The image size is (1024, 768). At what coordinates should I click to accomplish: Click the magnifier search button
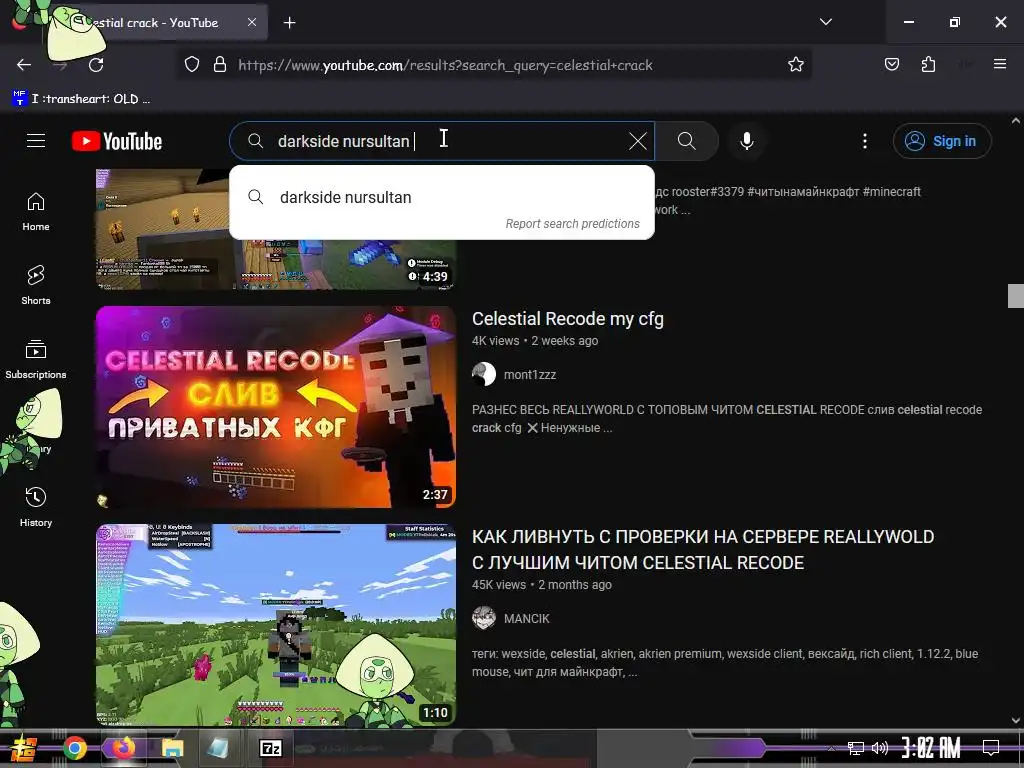point(686,141)
